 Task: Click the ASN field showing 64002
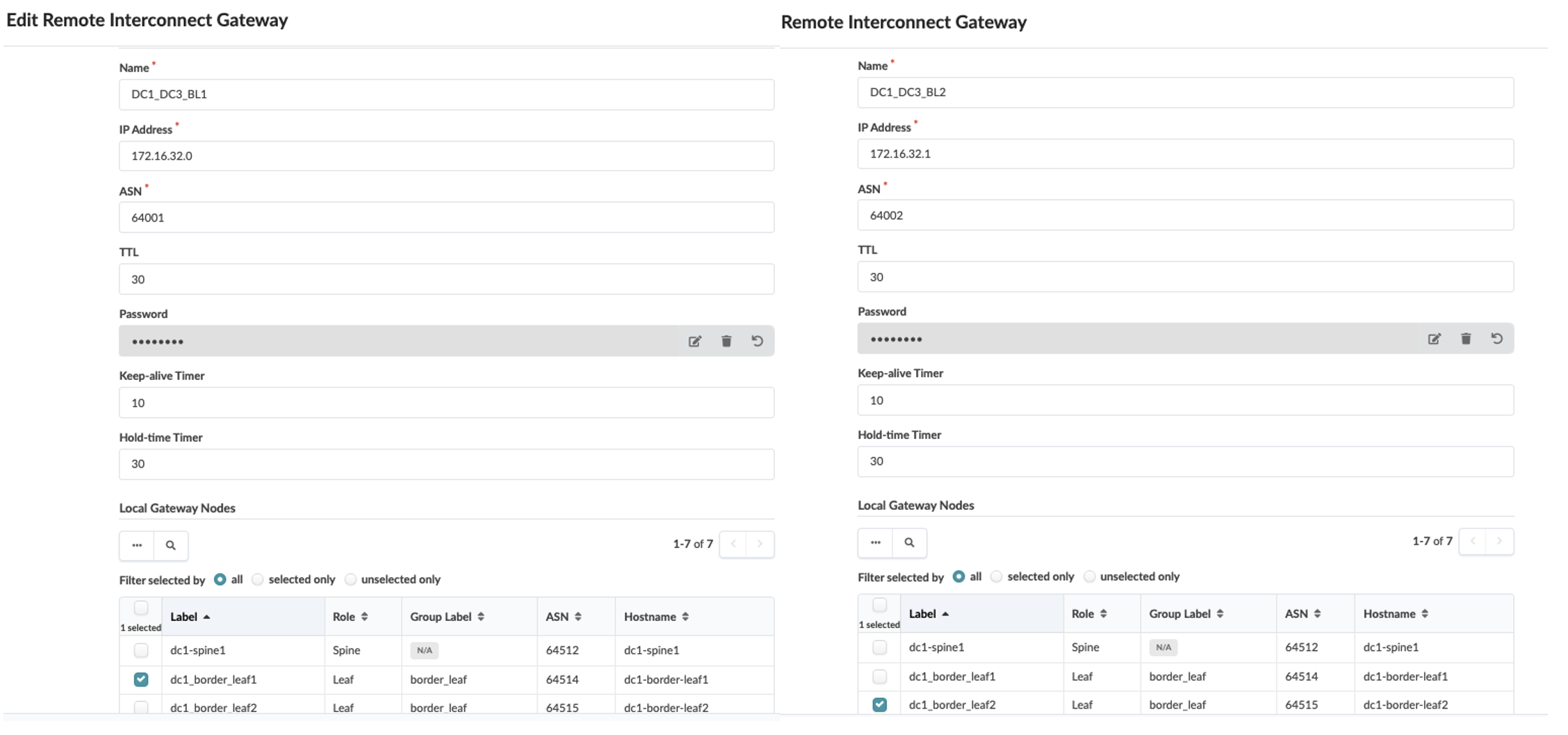pyautogui.click(x=1185, y=215)
